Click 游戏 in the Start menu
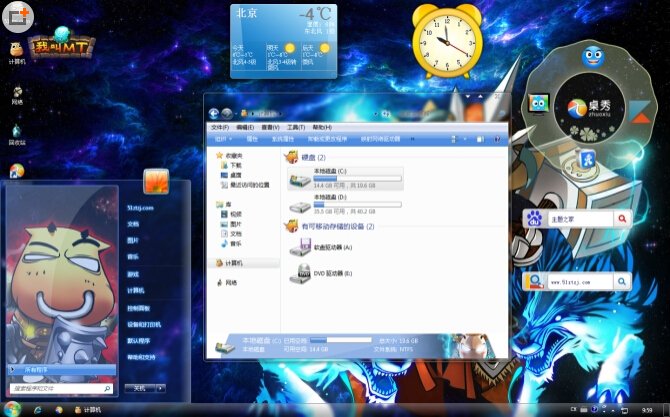670x417 pixels. click(x=133, y=274)
